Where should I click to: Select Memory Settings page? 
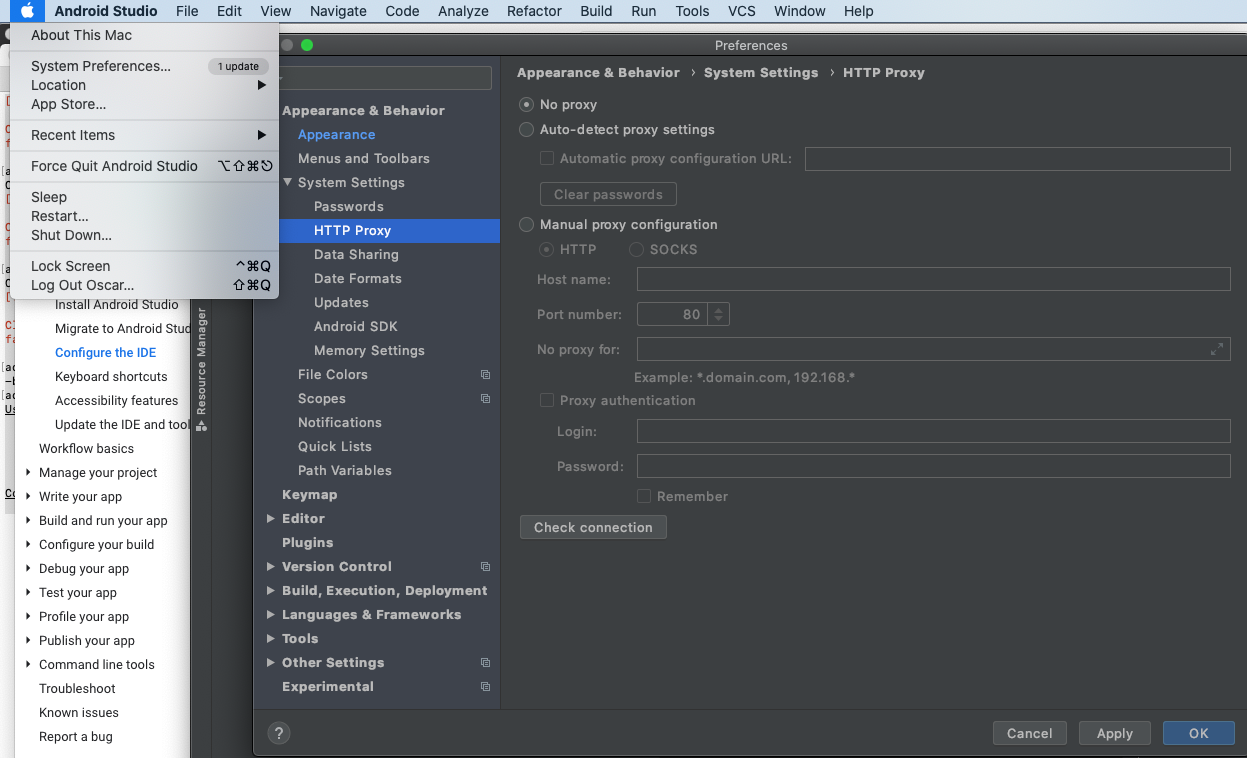pyautogui.click(x=369, y=351)
